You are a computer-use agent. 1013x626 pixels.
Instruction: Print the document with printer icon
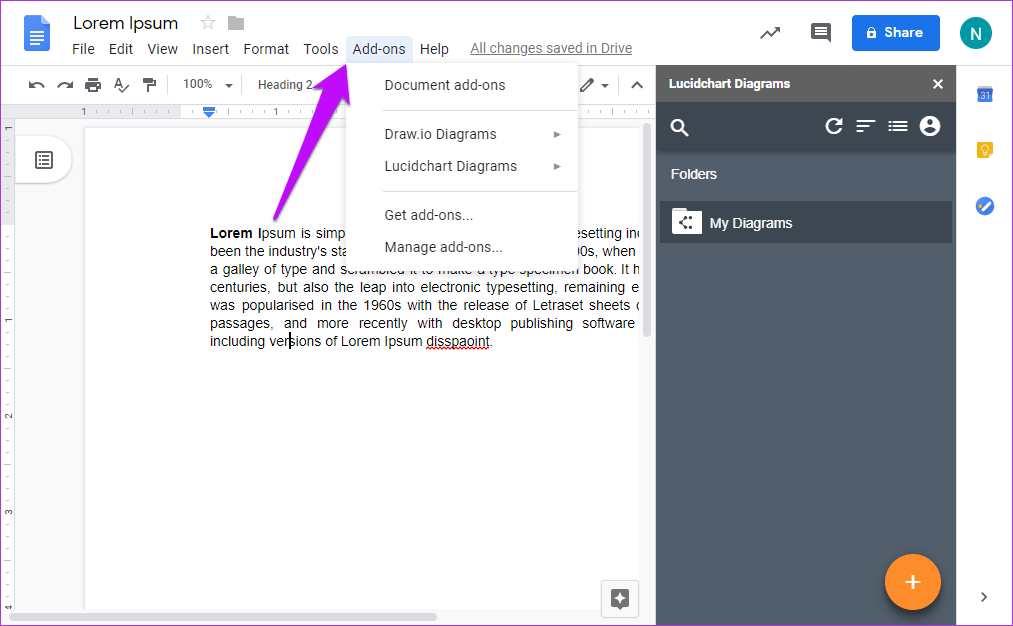93,85
